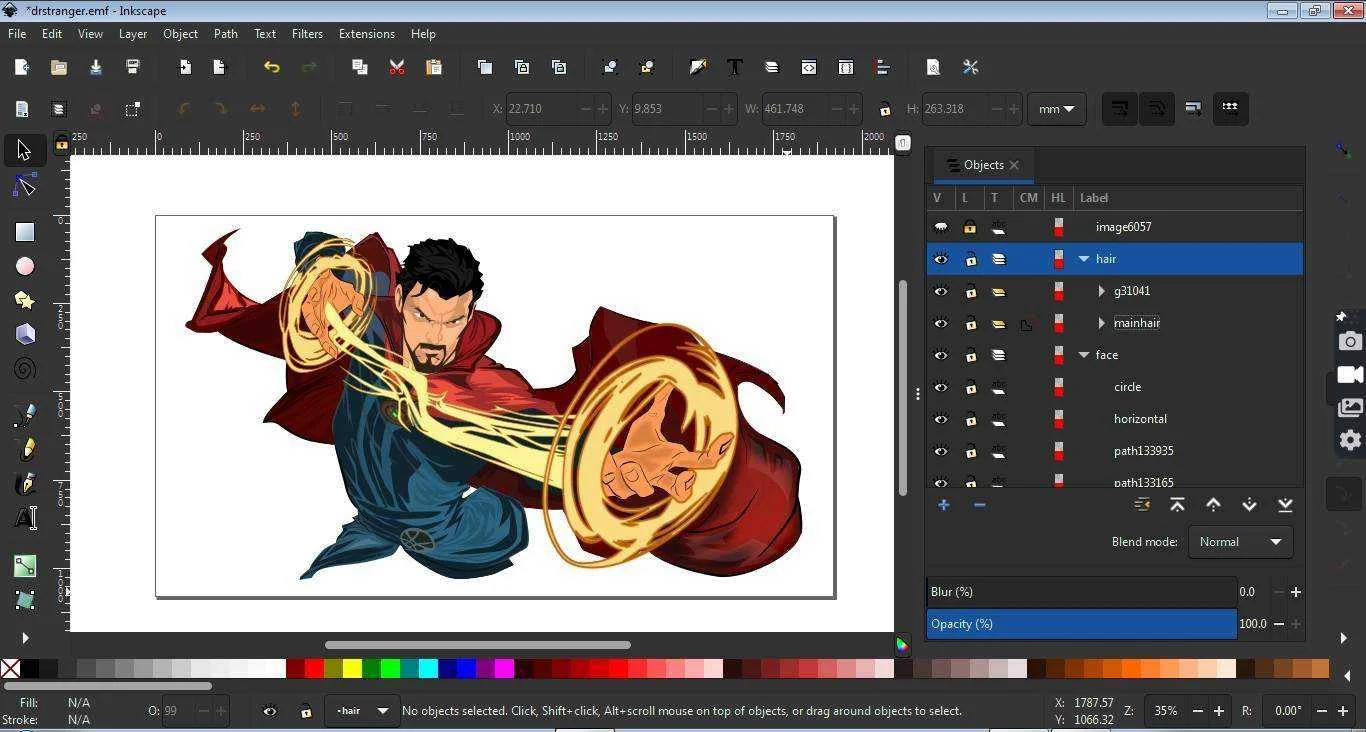Toggle visibility of image6057 object
The height and width of the screenshot is (732, 1366).
(940, 227)
